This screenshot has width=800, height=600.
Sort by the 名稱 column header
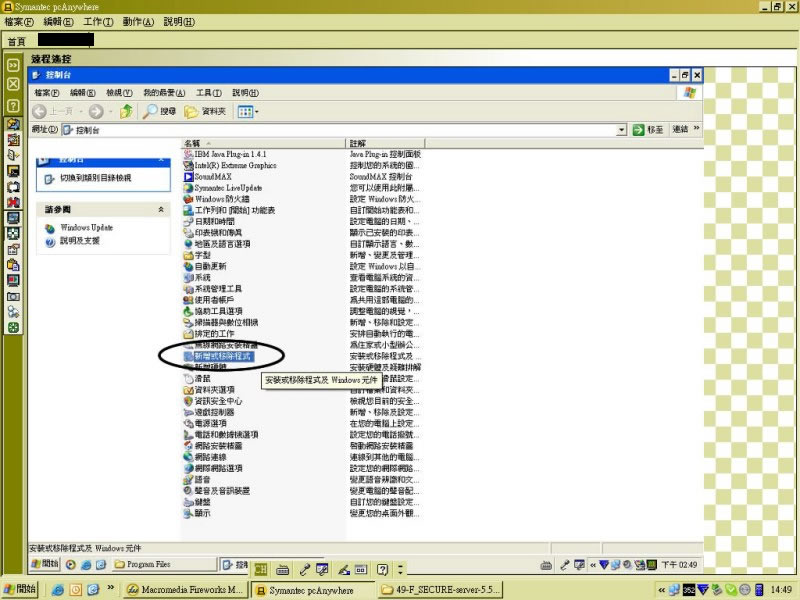[264, 143]
